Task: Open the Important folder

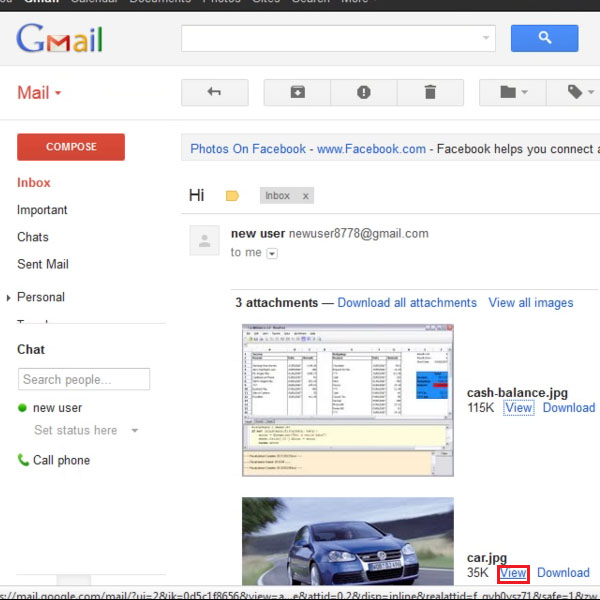Action: click(x=42, y=210)
